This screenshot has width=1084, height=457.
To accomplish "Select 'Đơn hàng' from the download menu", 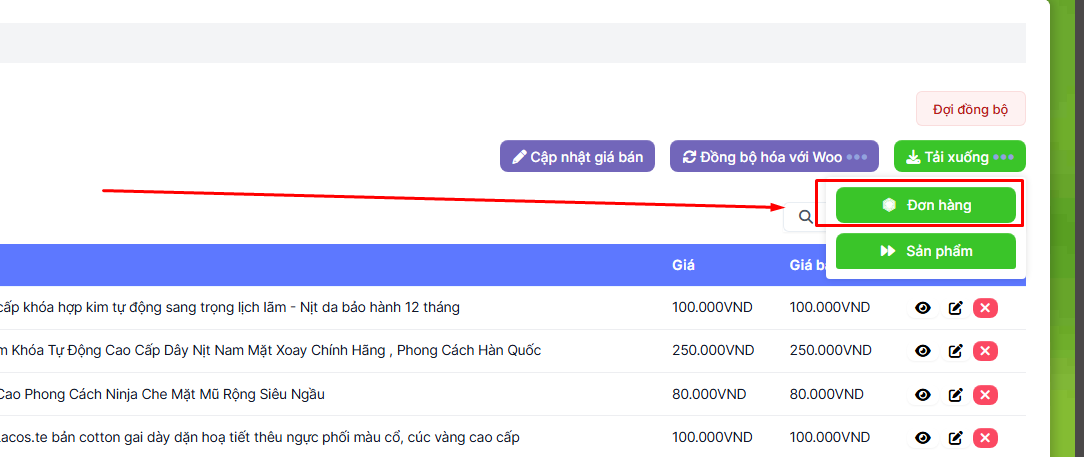I will pyautogui.click(x=925, y=205).
